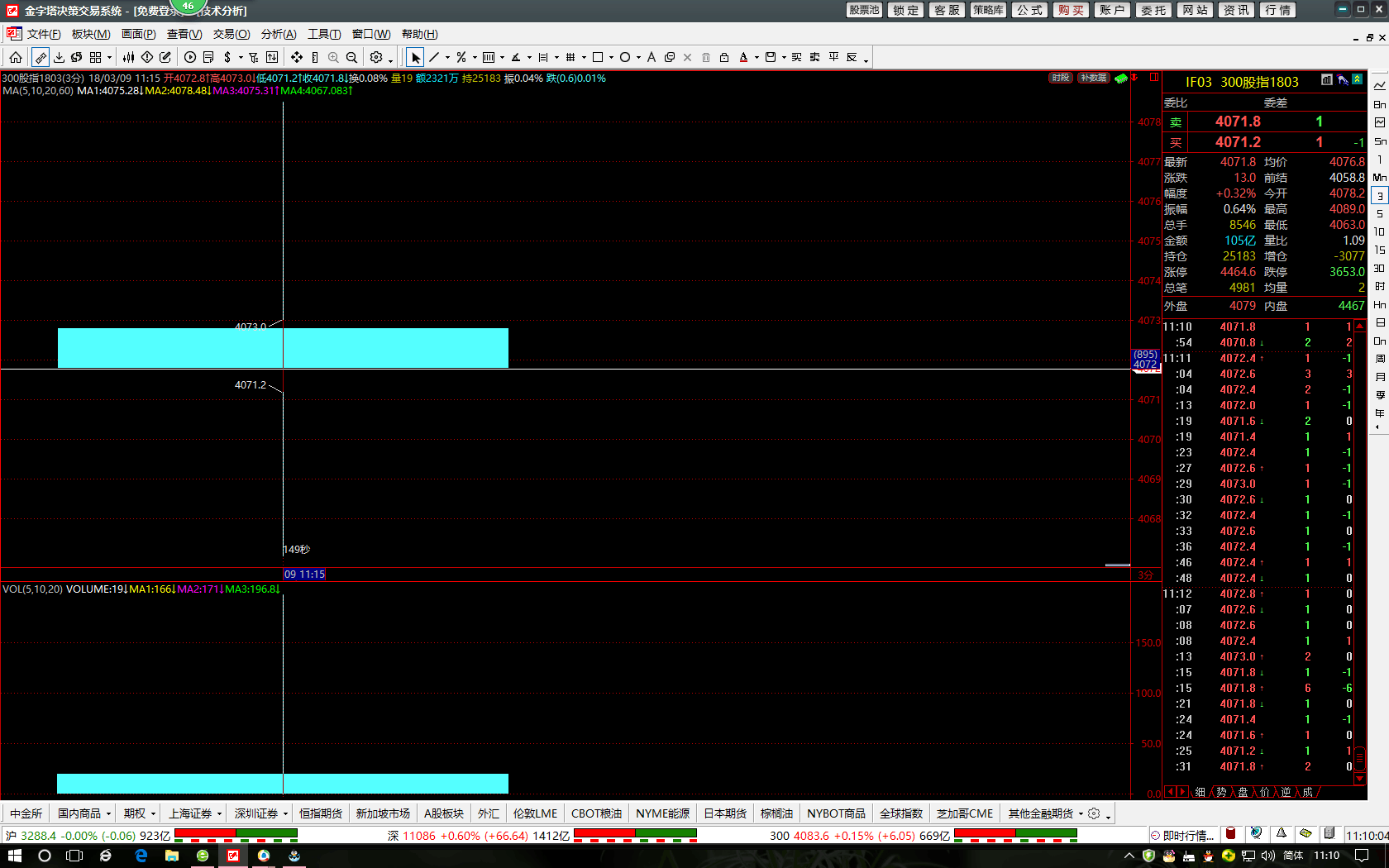Go to the home page icon

(x=16, y=57)
